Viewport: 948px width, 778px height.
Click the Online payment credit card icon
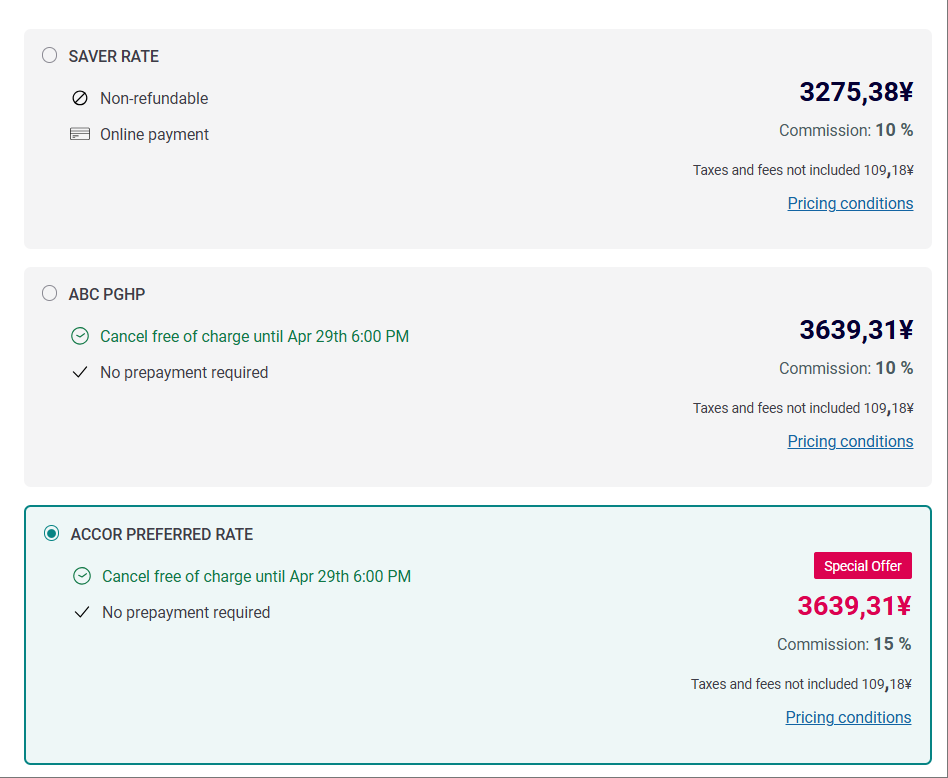[x=80, y=134]
